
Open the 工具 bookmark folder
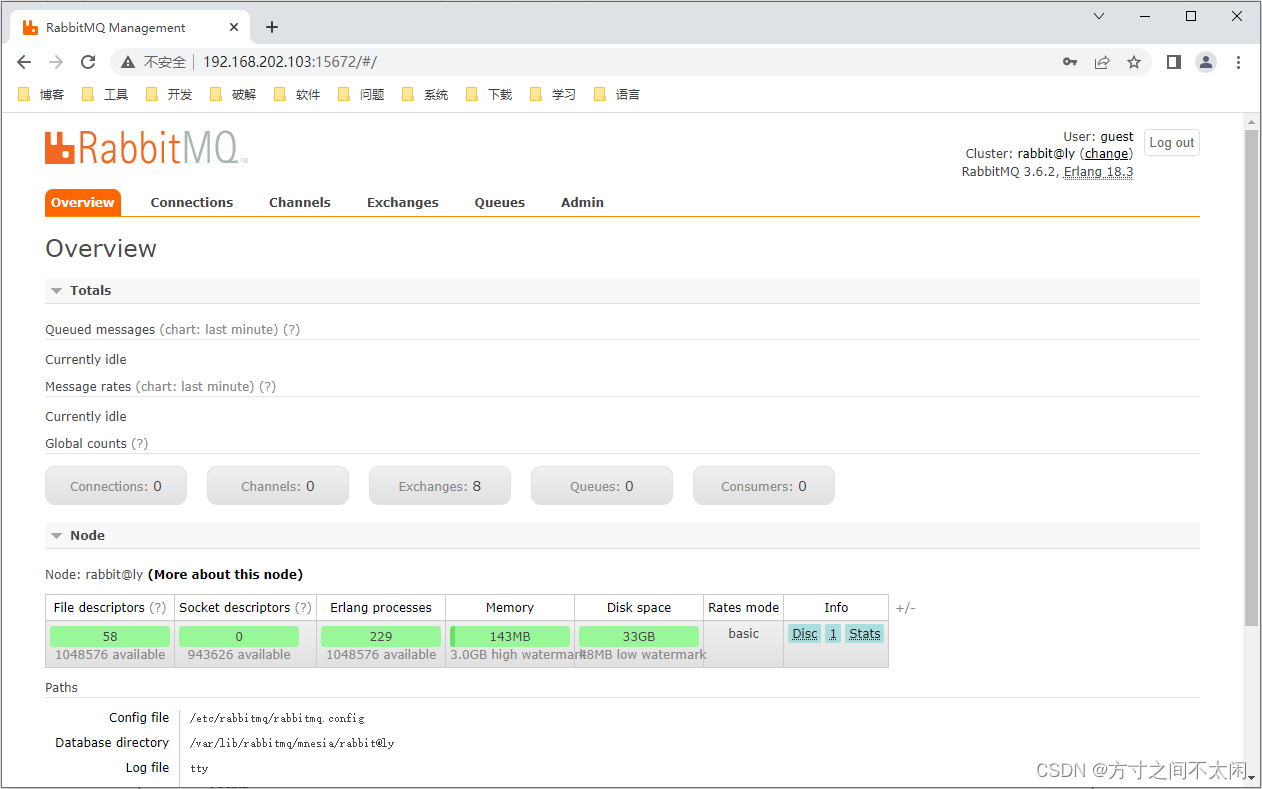106,94
